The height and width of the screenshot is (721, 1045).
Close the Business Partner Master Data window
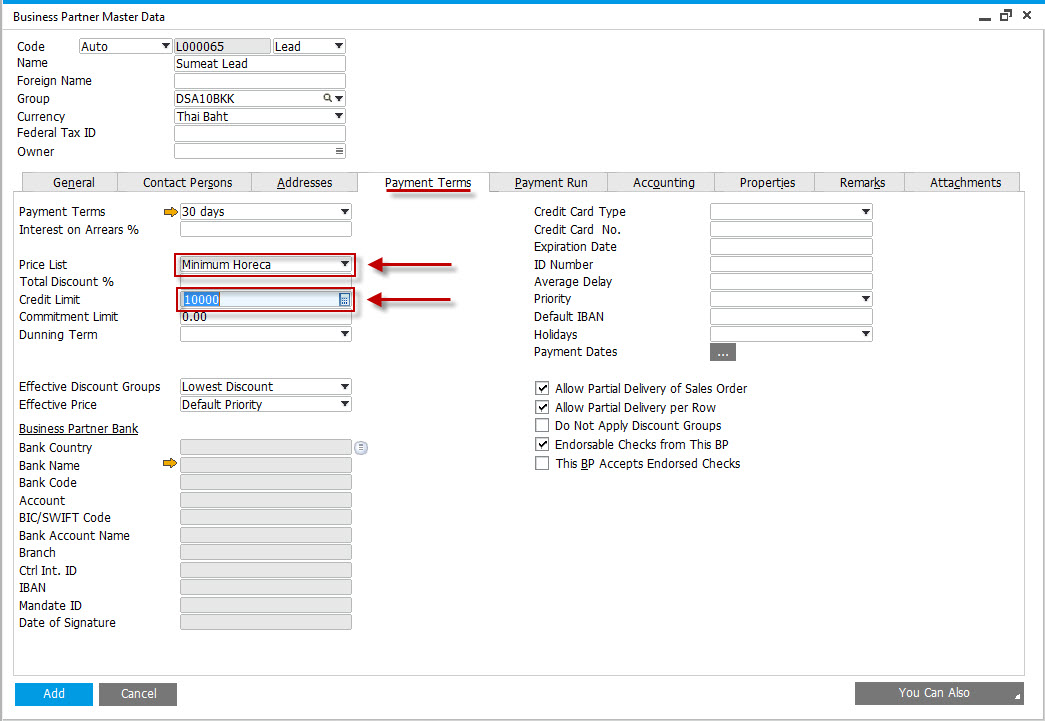[x=1027, y=15]
